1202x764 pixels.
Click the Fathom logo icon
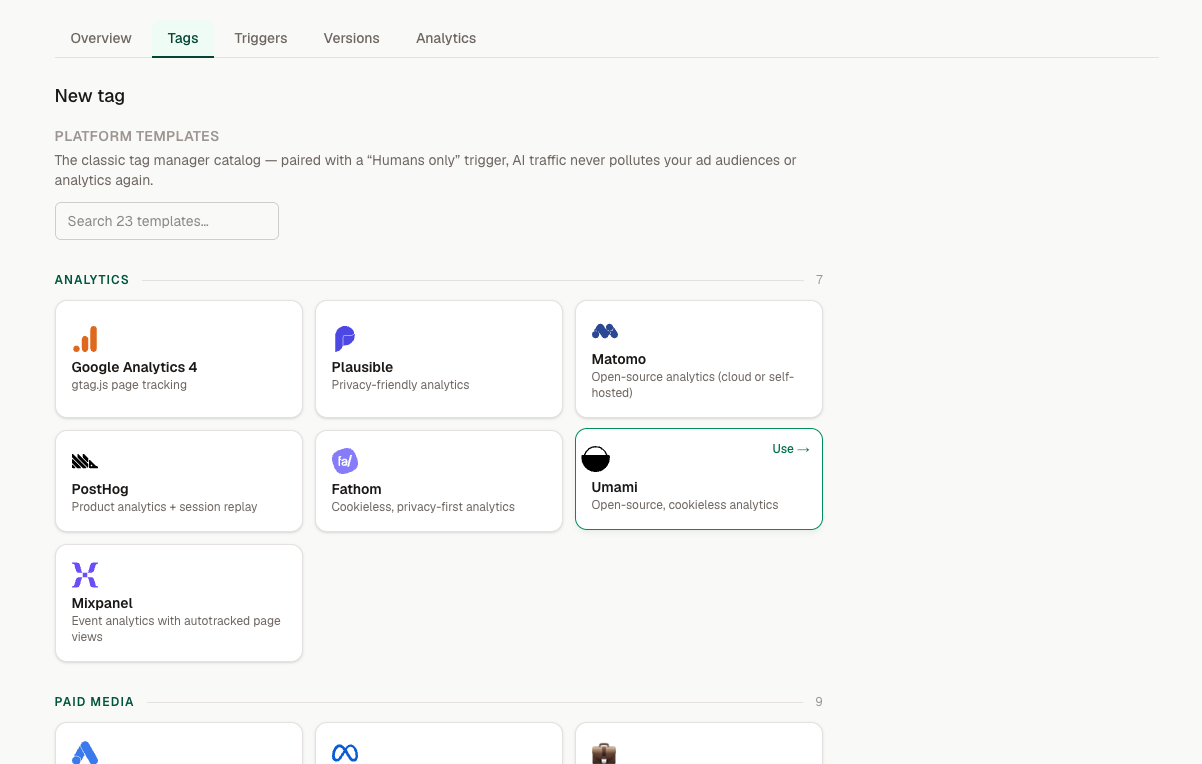point(345,461)
